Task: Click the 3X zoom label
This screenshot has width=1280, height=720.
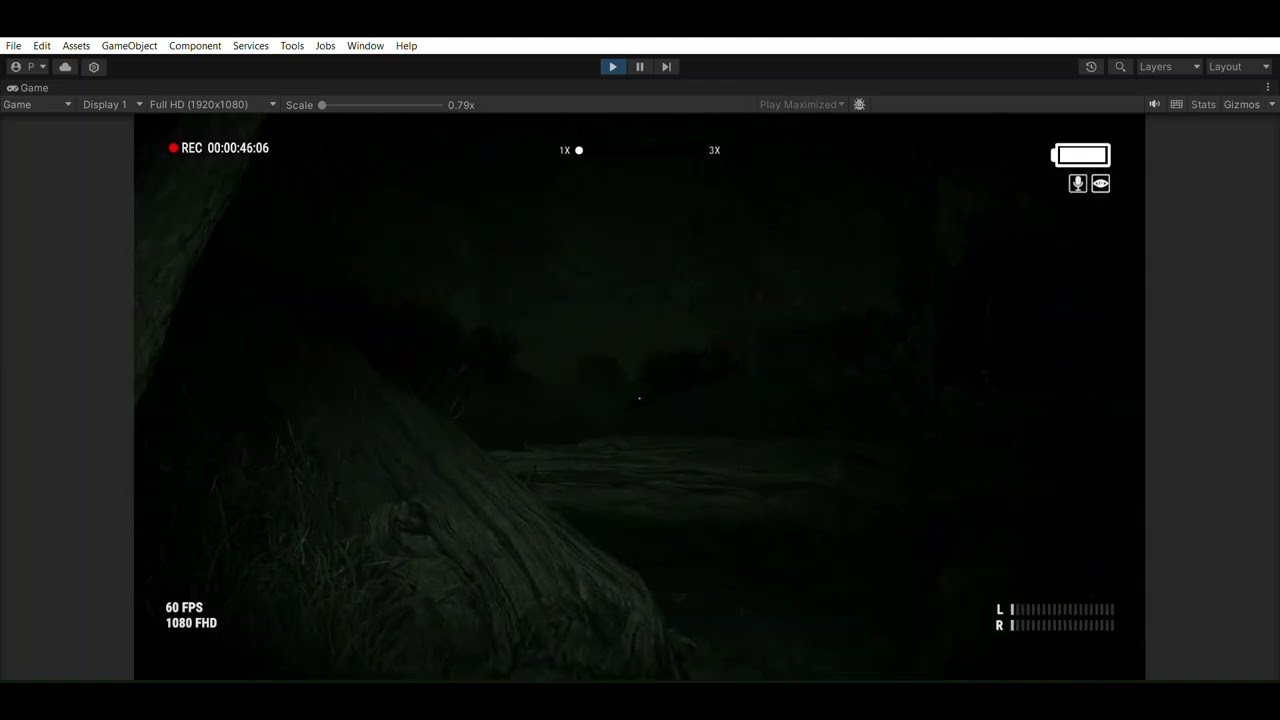Action: [x=714, y=150]
